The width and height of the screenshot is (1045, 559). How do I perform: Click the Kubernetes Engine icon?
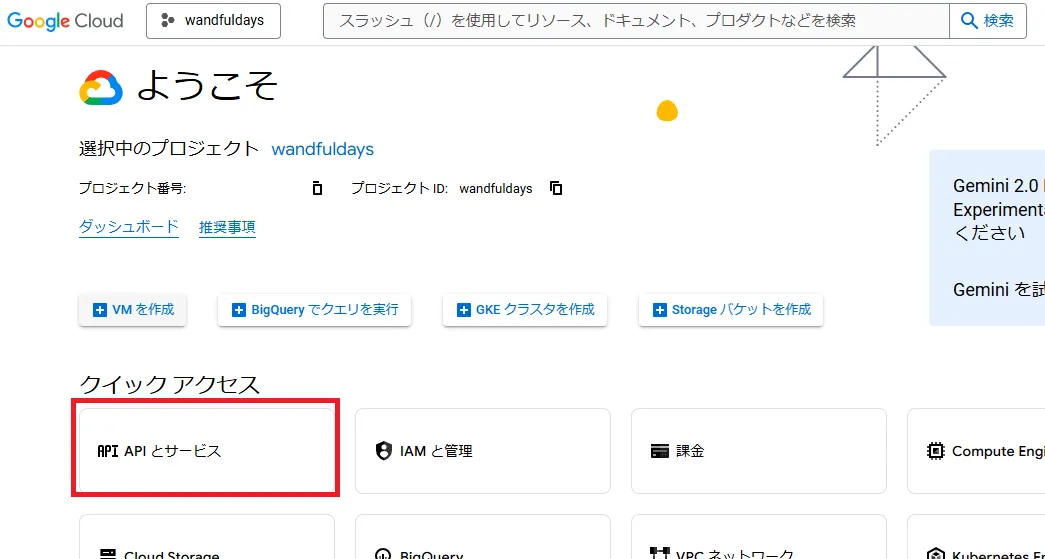click(x=936, y=554)
